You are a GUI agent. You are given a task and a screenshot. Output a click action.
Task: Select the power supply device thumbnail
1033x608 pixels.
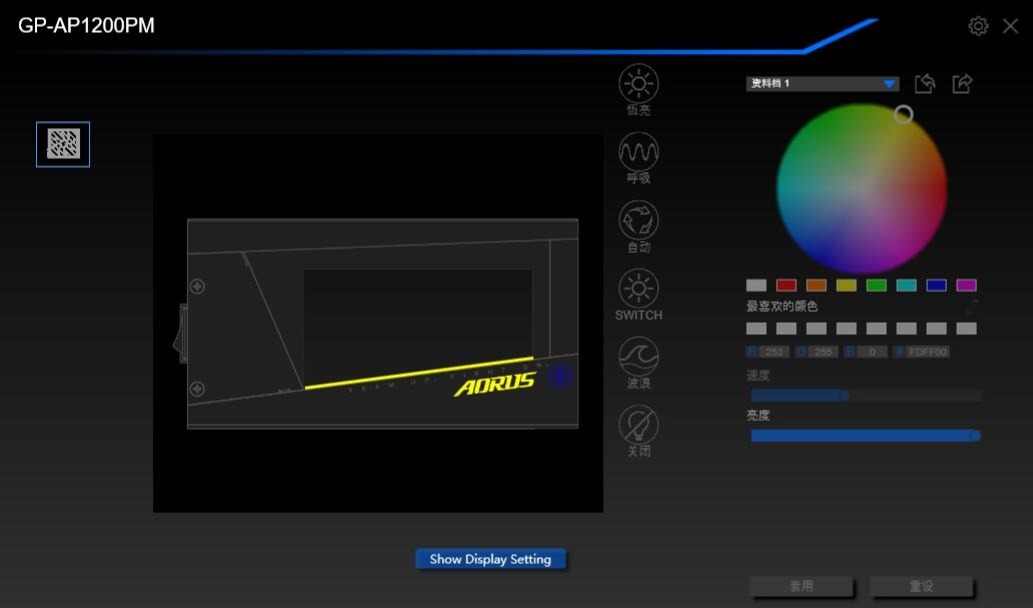[63, 144]
